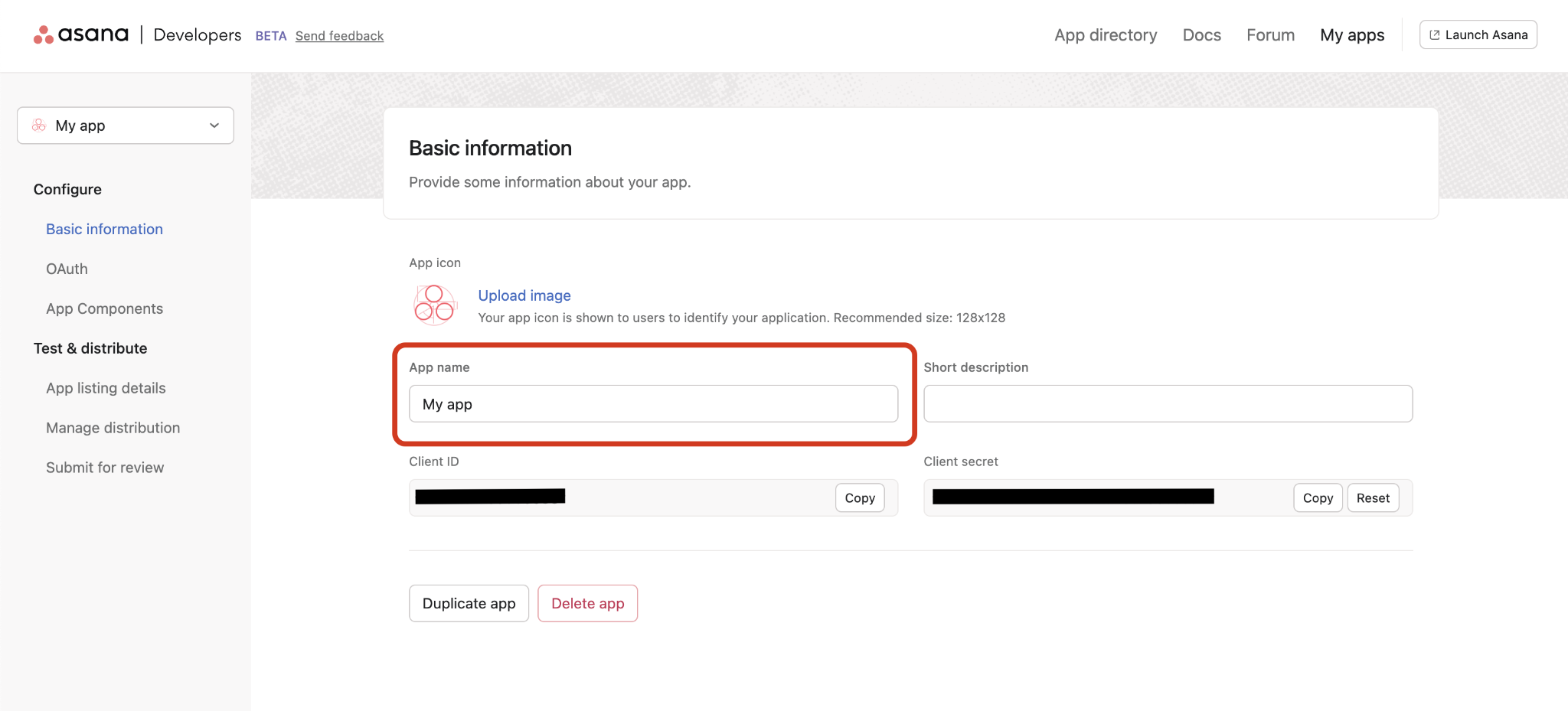Click the Upload image link
The width and height of the screenshot is (1568, 711).
coord(524,295)
